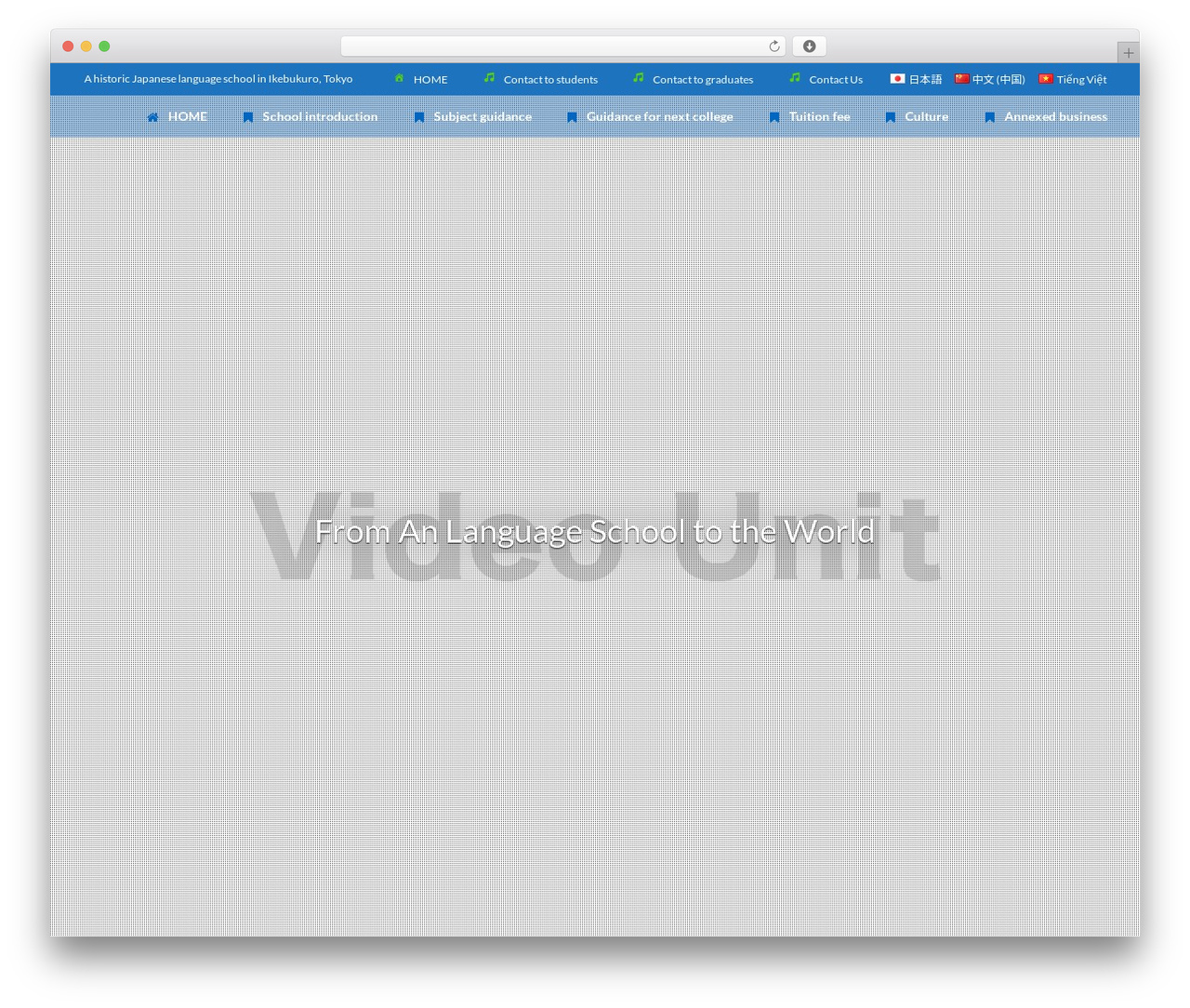
Task: Open the Contact to students link
Action: [x=550, y=79]
